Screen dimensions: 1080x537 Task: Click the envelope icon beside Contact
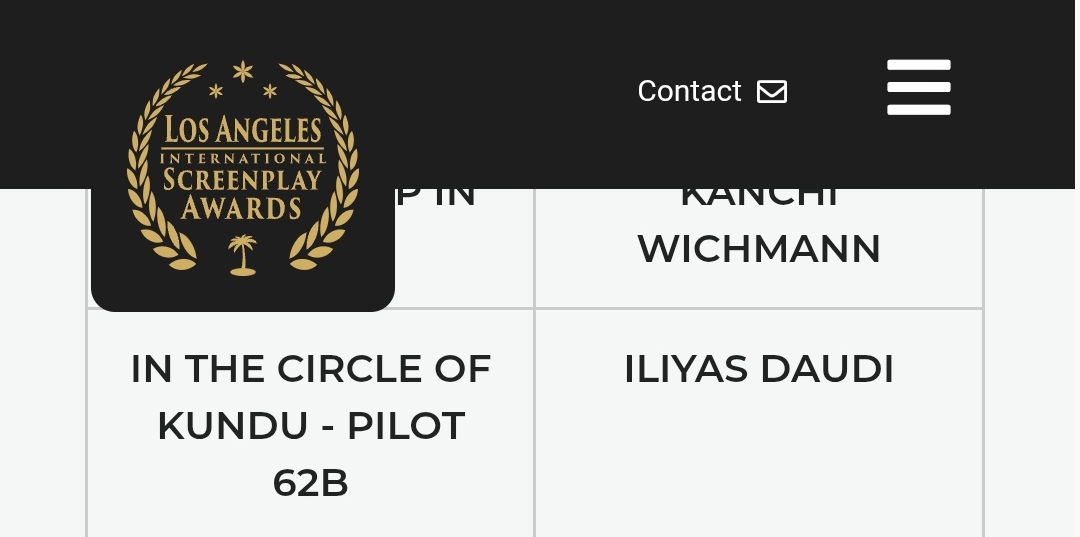click(772, 92)
